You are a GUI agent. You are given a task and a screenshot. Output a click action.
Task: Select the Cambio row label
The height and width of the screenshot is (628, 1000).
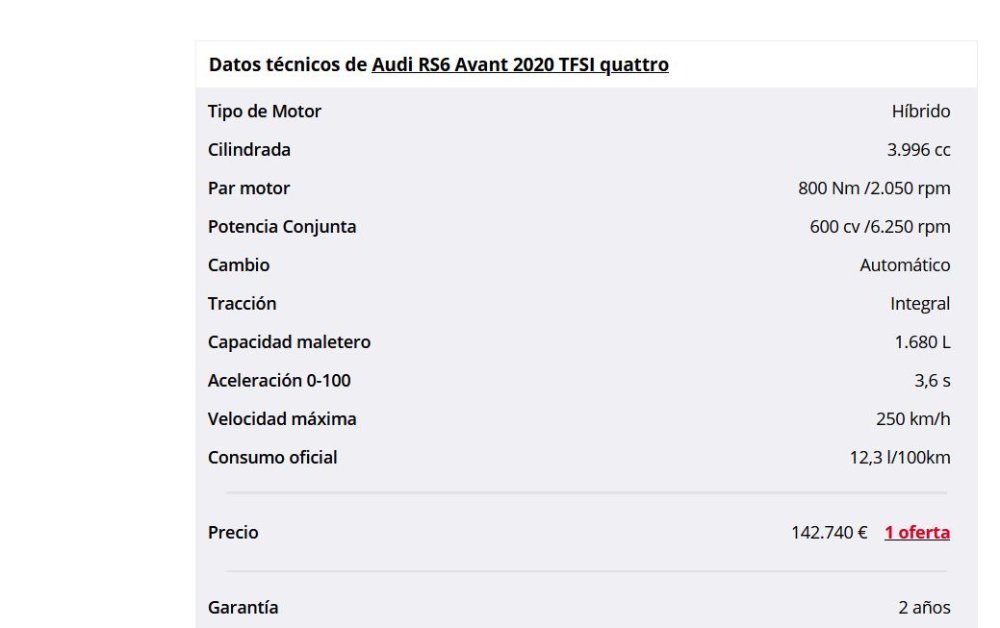239,265
